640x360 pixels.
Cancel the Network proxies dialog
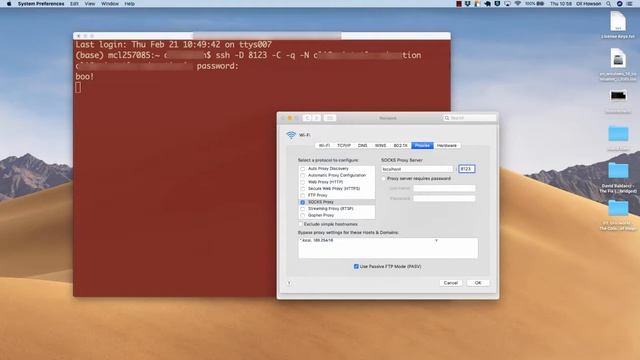point(451,283)
